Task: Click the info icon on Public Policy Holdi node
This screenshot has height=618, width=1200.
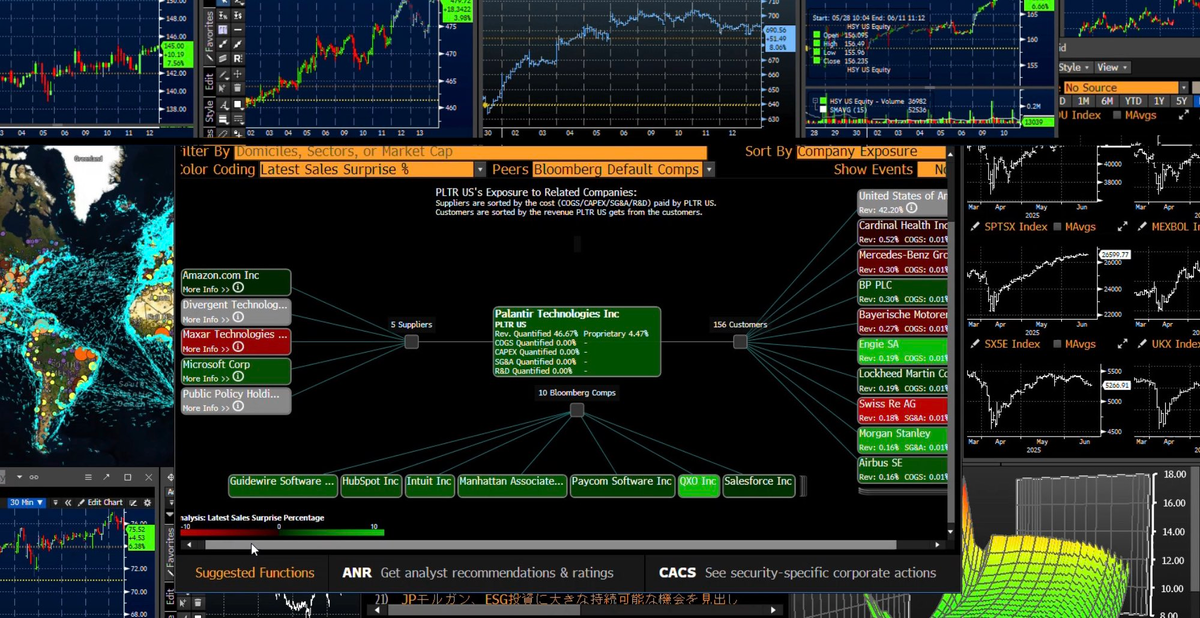Action: (x=238, y=407)
